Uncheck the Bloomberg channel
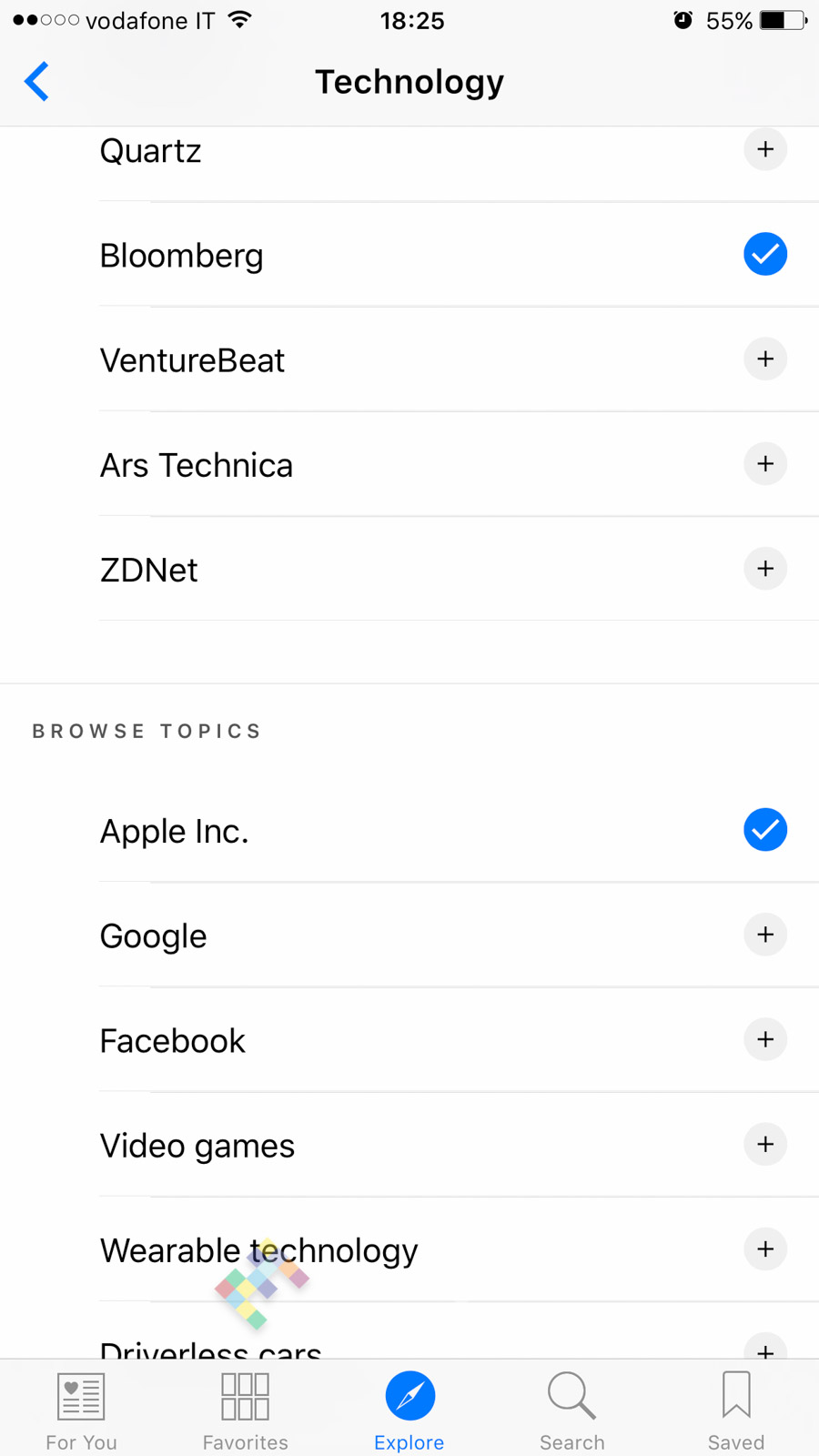The image size is (819, 1456). (765, 254)
